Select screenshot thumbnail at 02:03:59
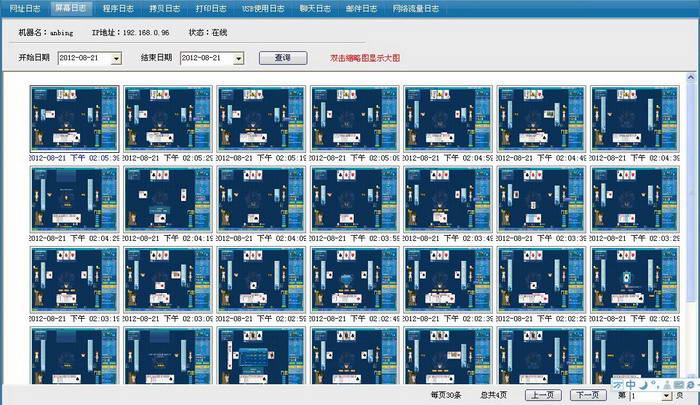This screenshot has height=405, width=700. click(x=354, y=199)
